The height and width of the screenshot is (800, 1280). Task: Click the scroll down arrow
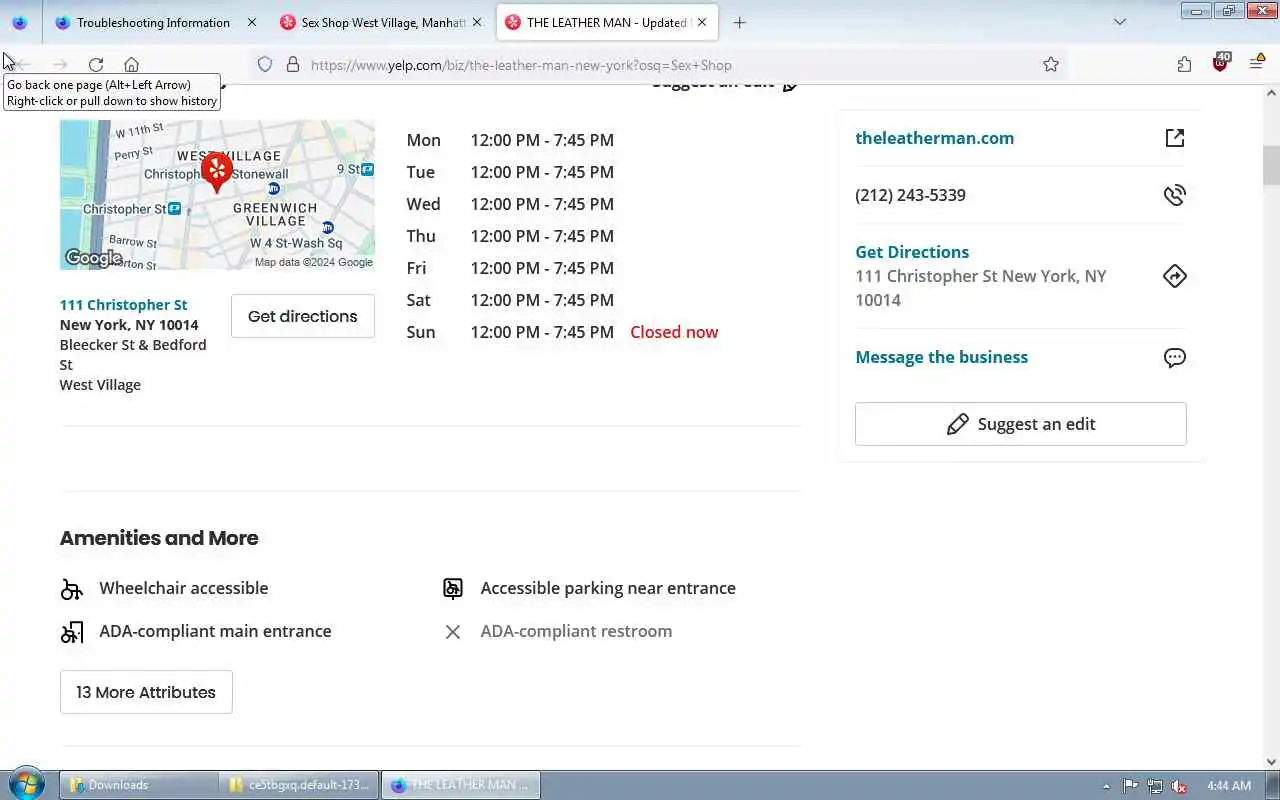click(1271, 761)
